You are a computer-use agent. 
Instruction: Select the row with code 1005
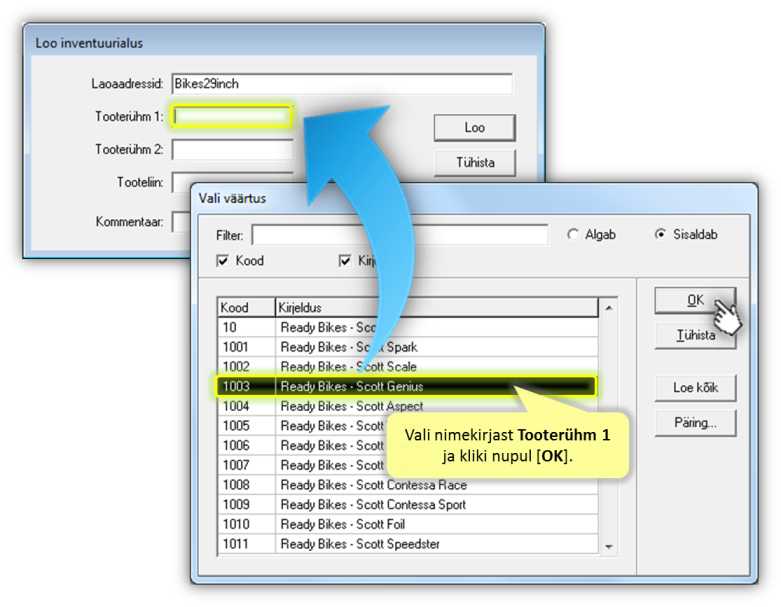[x=407, y=426]
